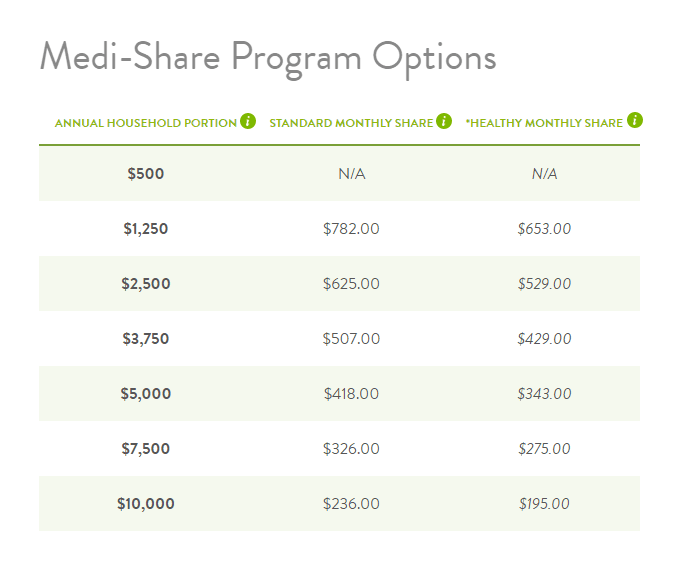Choose the $1,250 annual household portion
The height and width of the screenshot is (566, 686).
(x=146, y=229)
